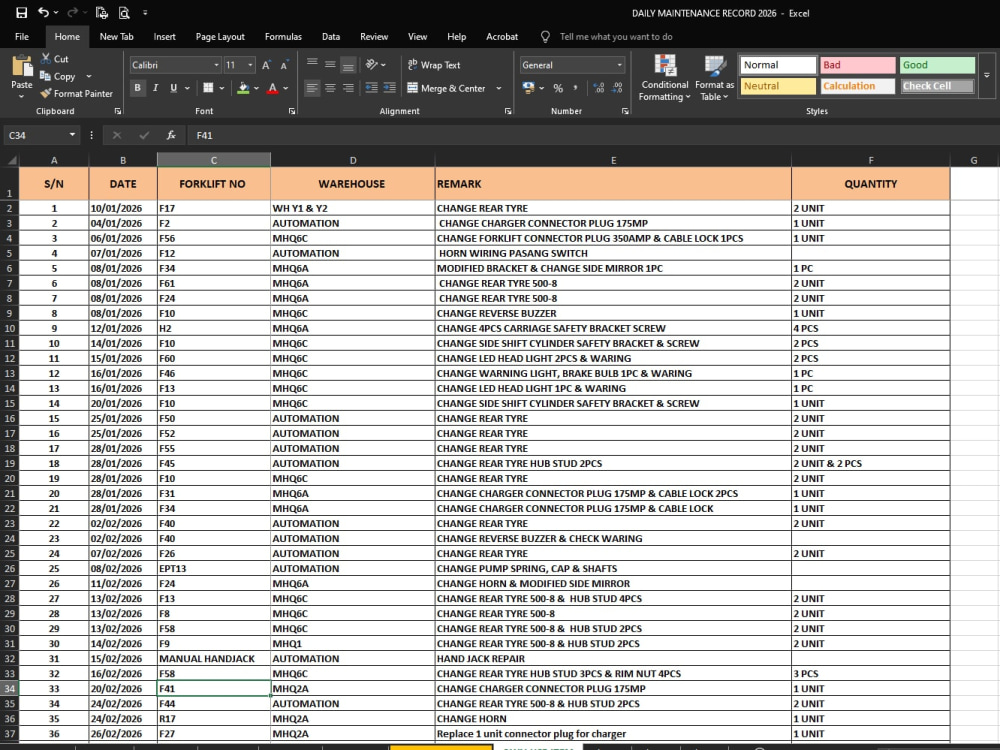This screenshot has height=750, width=1000.
Task: Switch to the Data tab
Action: tap(330, 37)
